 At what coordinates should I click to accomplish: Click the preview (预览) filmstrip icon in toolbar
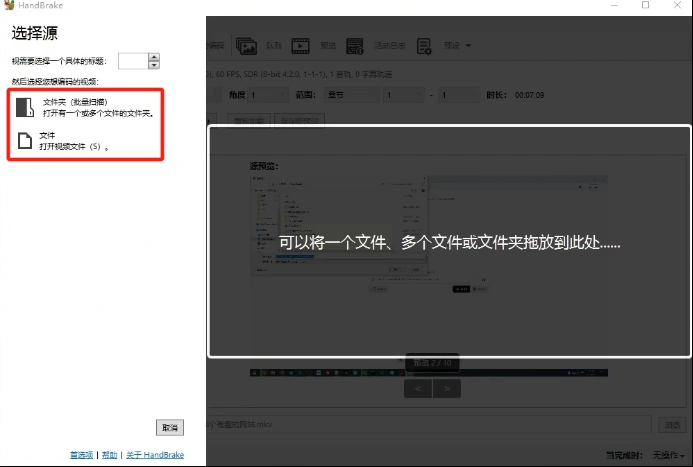[301, 46]
